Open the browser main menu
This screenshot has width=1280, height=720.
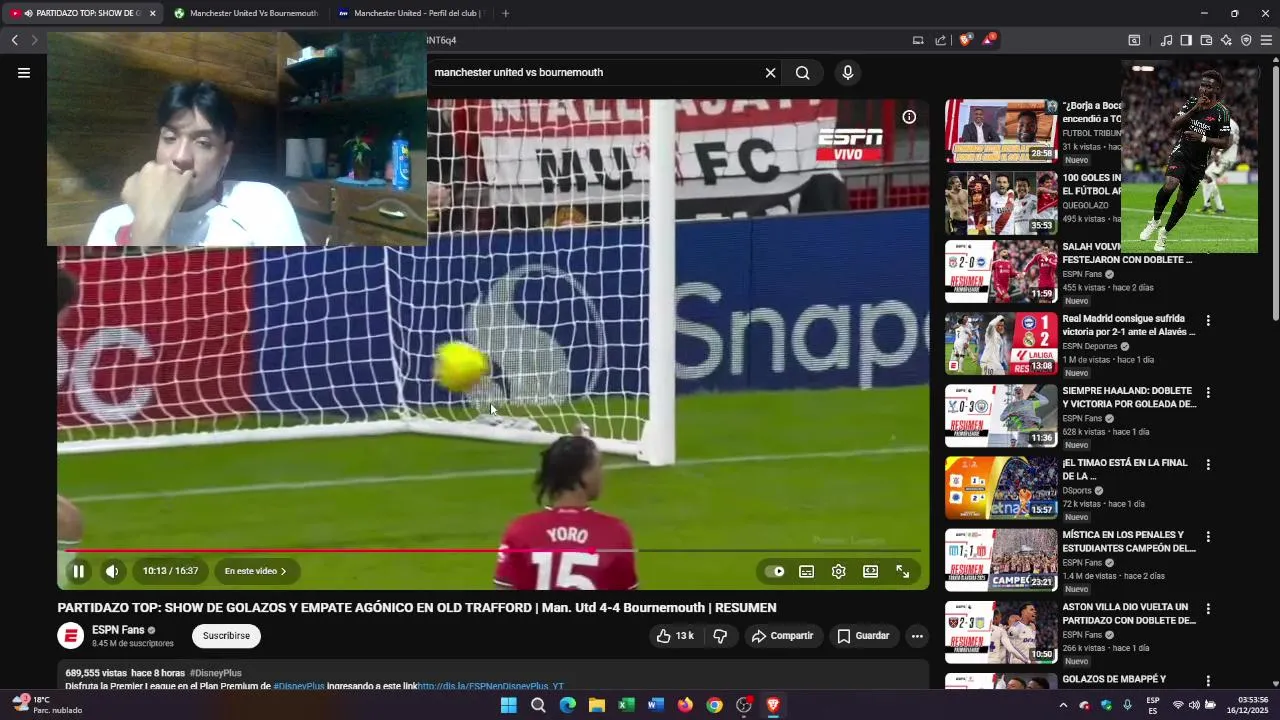coord(1266,40)
